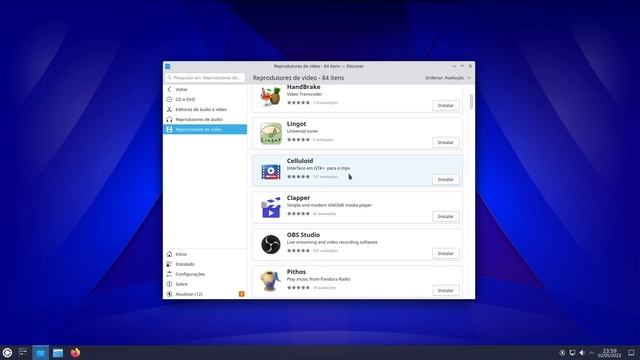Open the network tray icon
640x360 pixels.
coord(572,353)
